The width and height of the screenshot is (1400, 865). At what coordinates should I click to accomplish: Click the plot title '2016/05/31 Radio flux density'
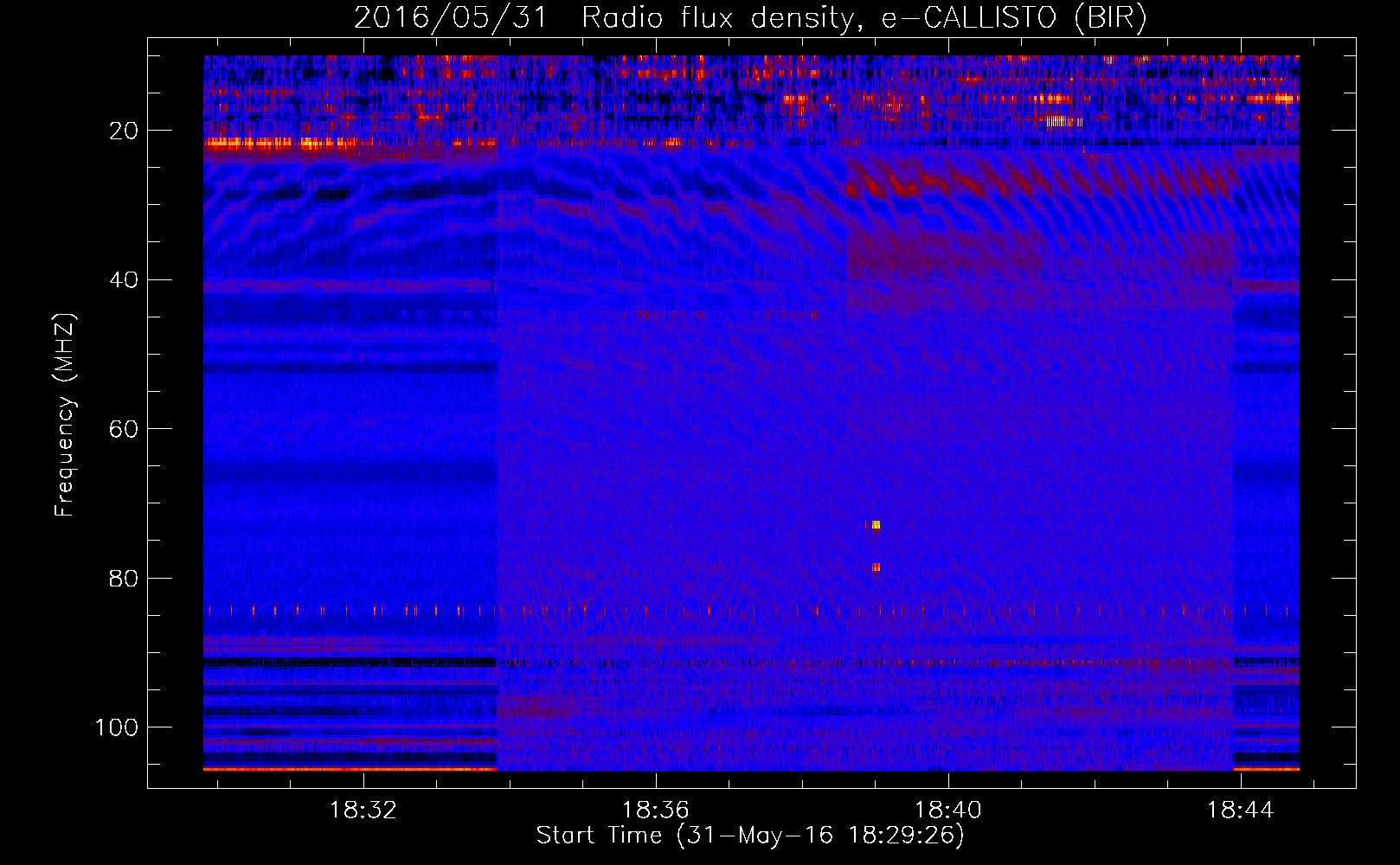[x=602, y=18]
